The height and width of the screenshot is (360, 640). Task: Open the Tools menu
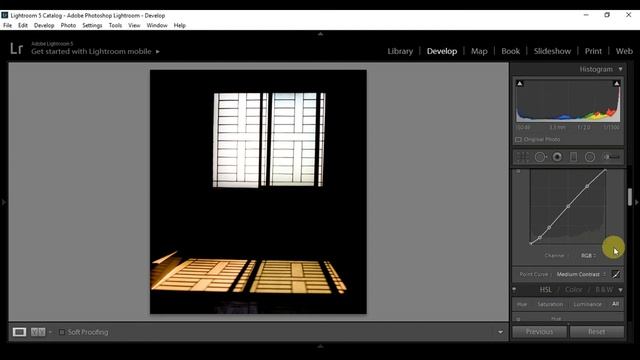(115, 25)
